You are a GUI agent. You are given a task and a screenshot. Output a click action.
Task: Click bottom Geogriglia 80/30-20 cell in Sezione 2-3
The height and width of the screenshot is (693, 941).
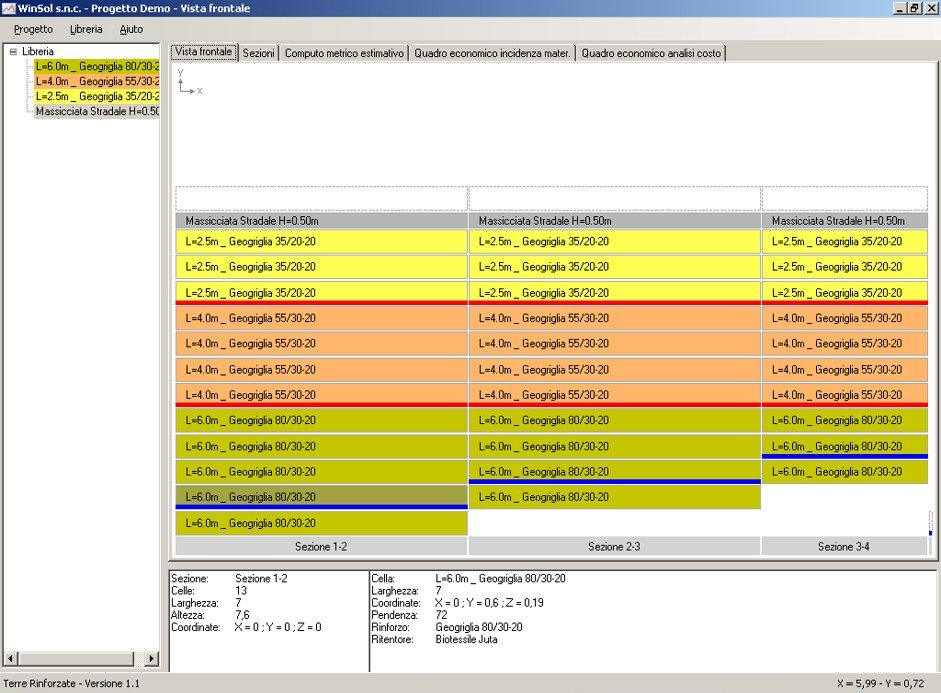click(614, 497)
